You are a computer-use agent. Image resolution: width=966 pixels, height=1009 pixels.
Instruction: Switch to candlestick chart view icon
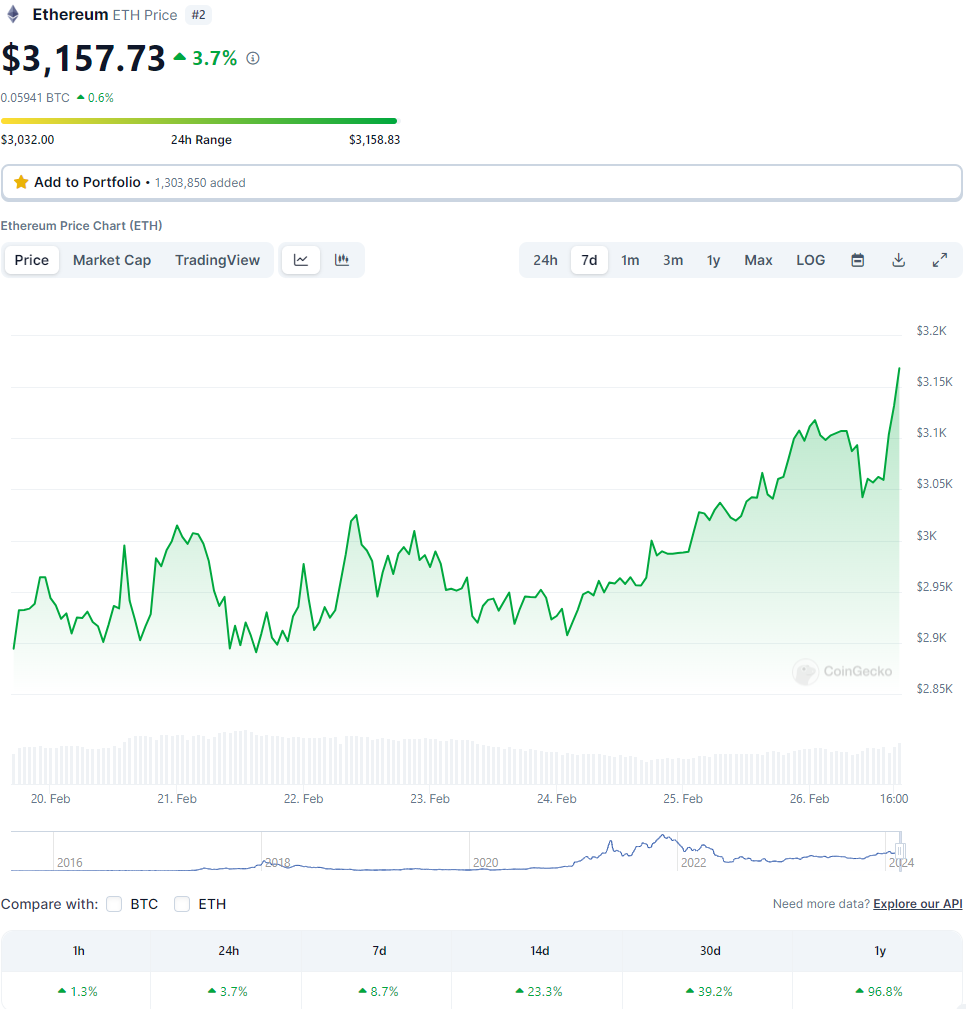(x=342, y=260)
